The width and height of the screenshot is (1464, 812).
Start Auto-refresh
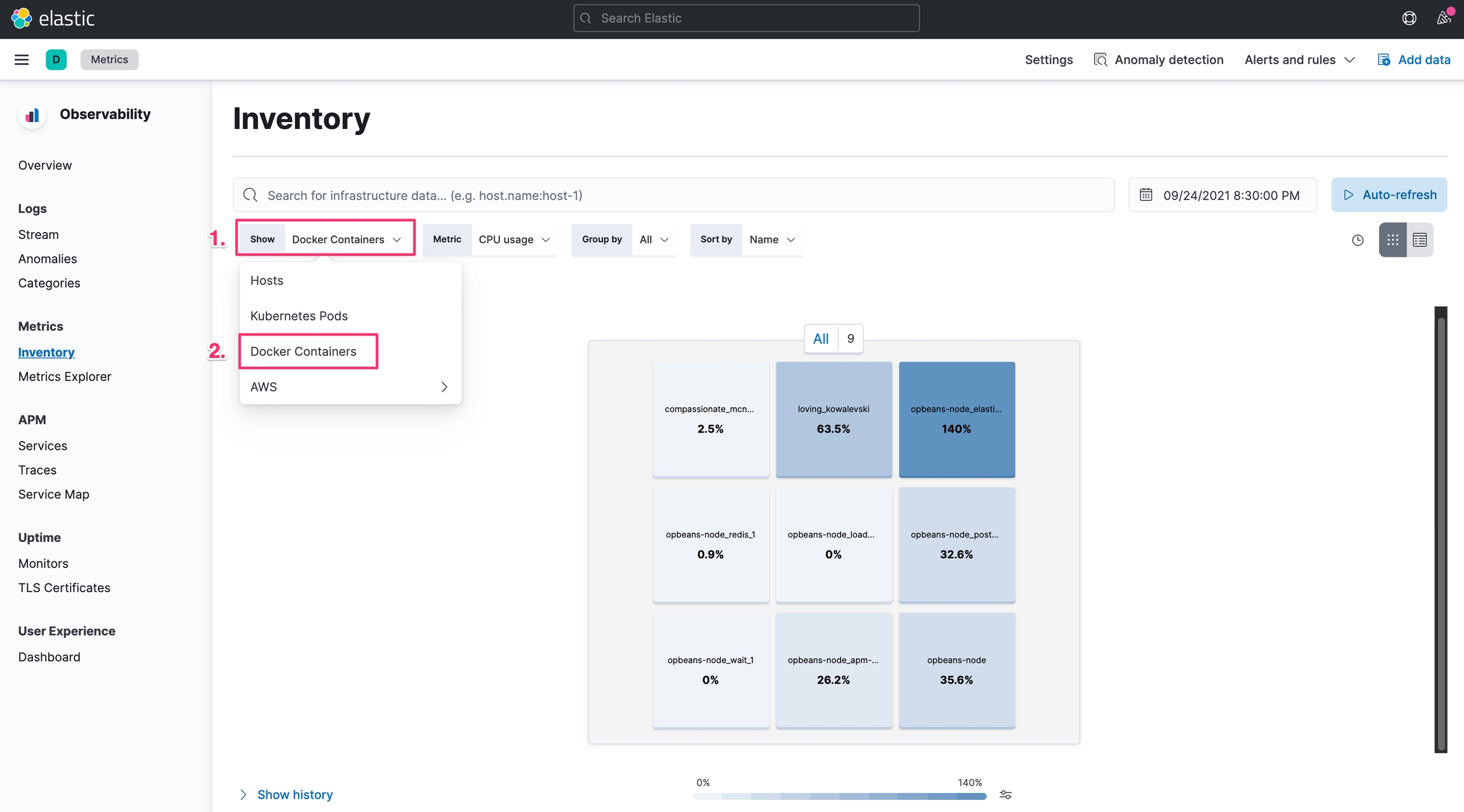[x=1389, y=195]
